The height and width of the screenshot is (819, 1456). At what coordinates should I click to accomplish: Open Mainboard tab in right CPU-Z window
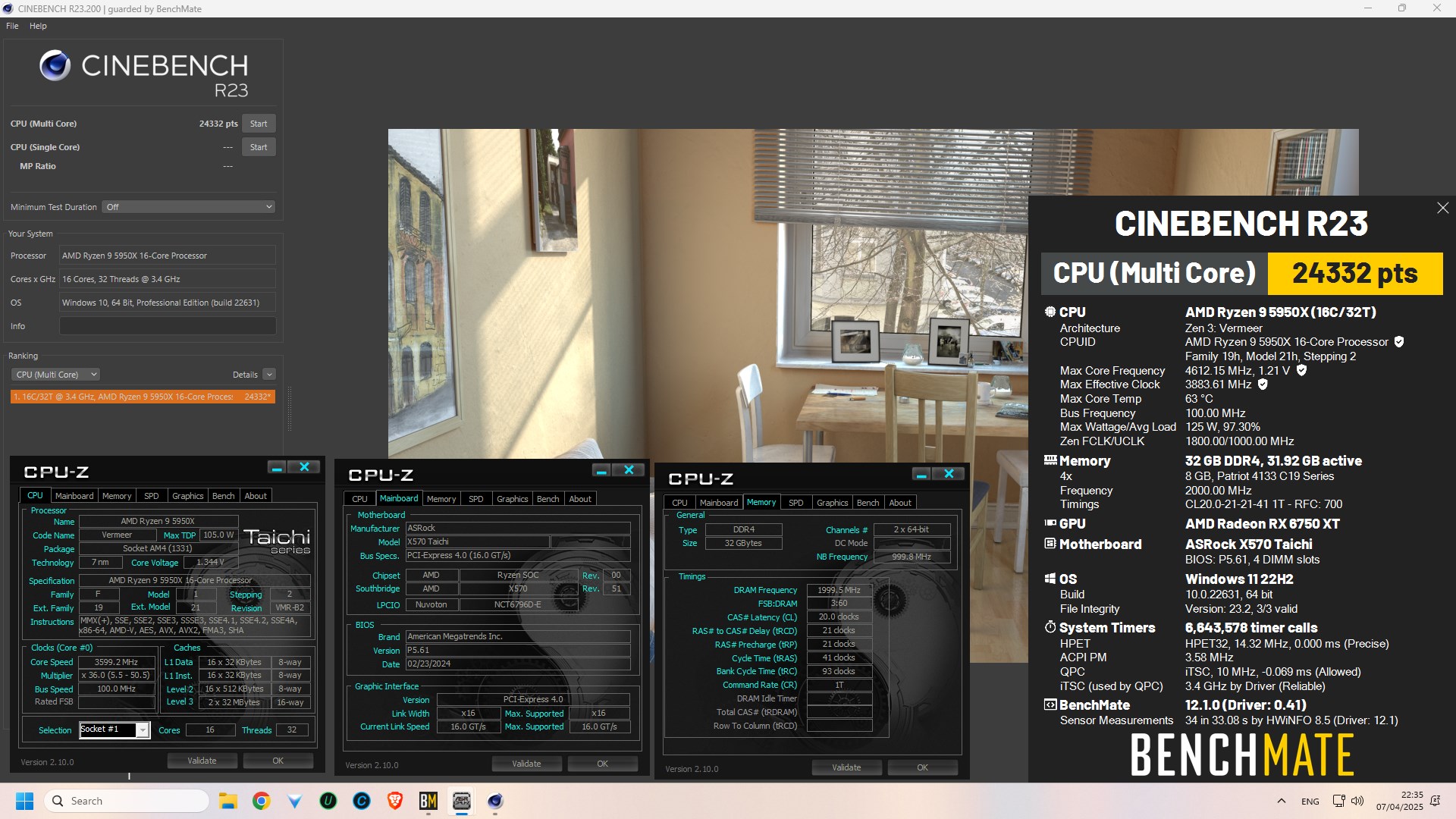[719, 503]
